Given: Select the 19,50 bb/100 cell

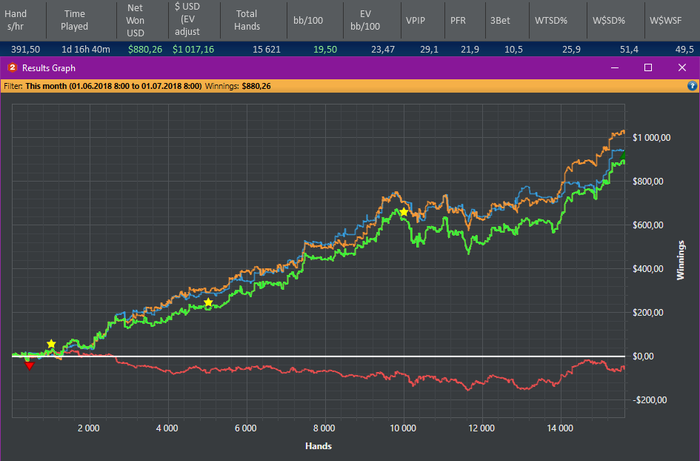Looking at the screenshot, I should pyautogui.click(x=325, y=49).
